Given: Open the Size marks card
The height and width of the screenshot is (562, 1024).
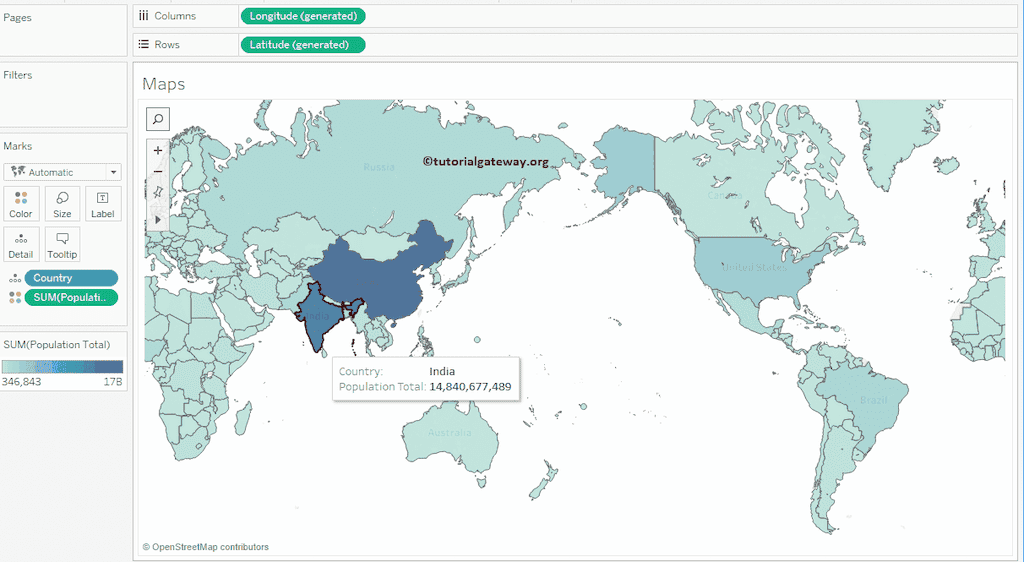Looking at the screenshot, I should [62, 204].
